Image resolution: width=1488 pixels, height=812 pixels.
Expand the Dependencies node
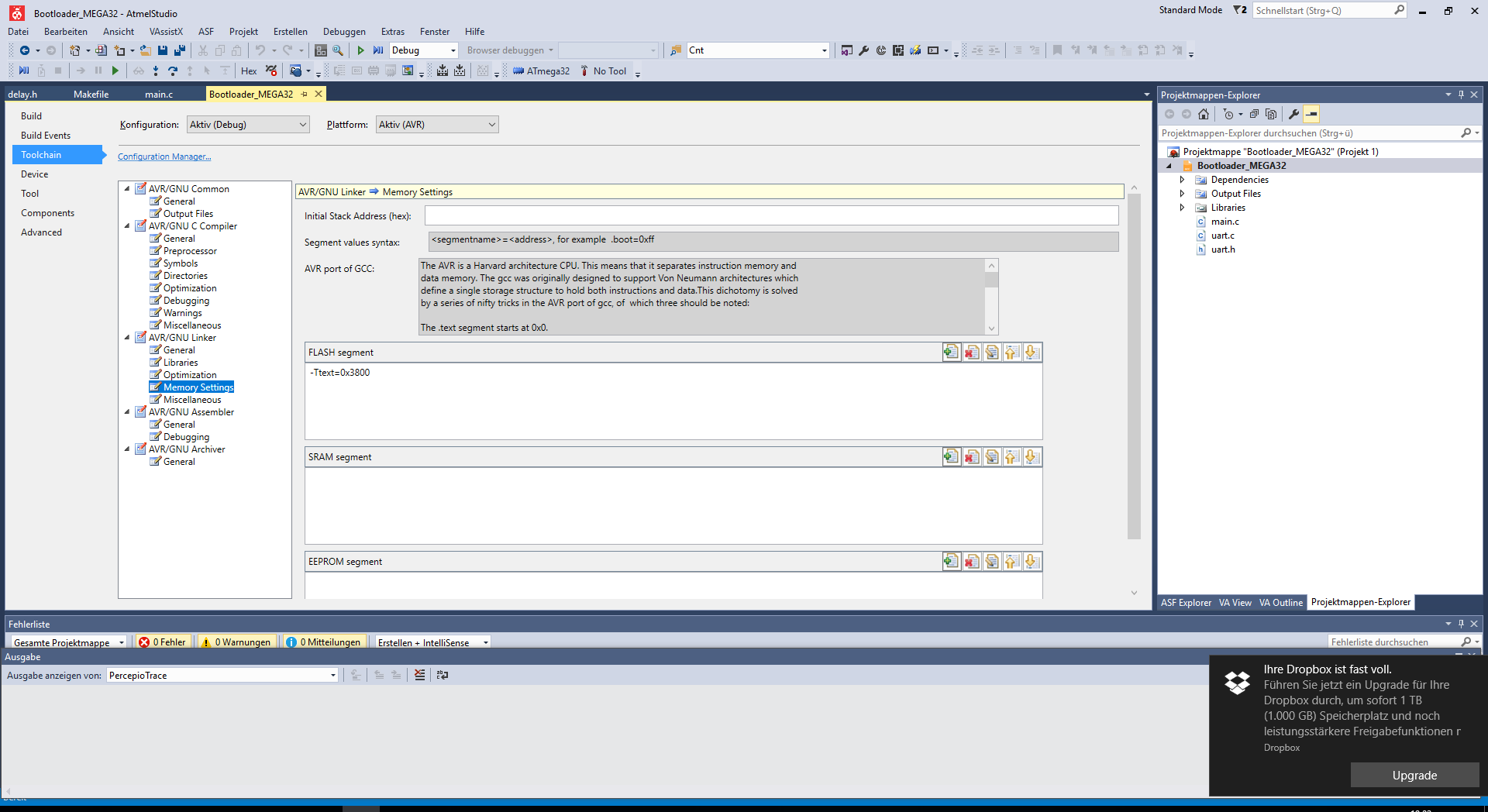[x=1182, y=180]
